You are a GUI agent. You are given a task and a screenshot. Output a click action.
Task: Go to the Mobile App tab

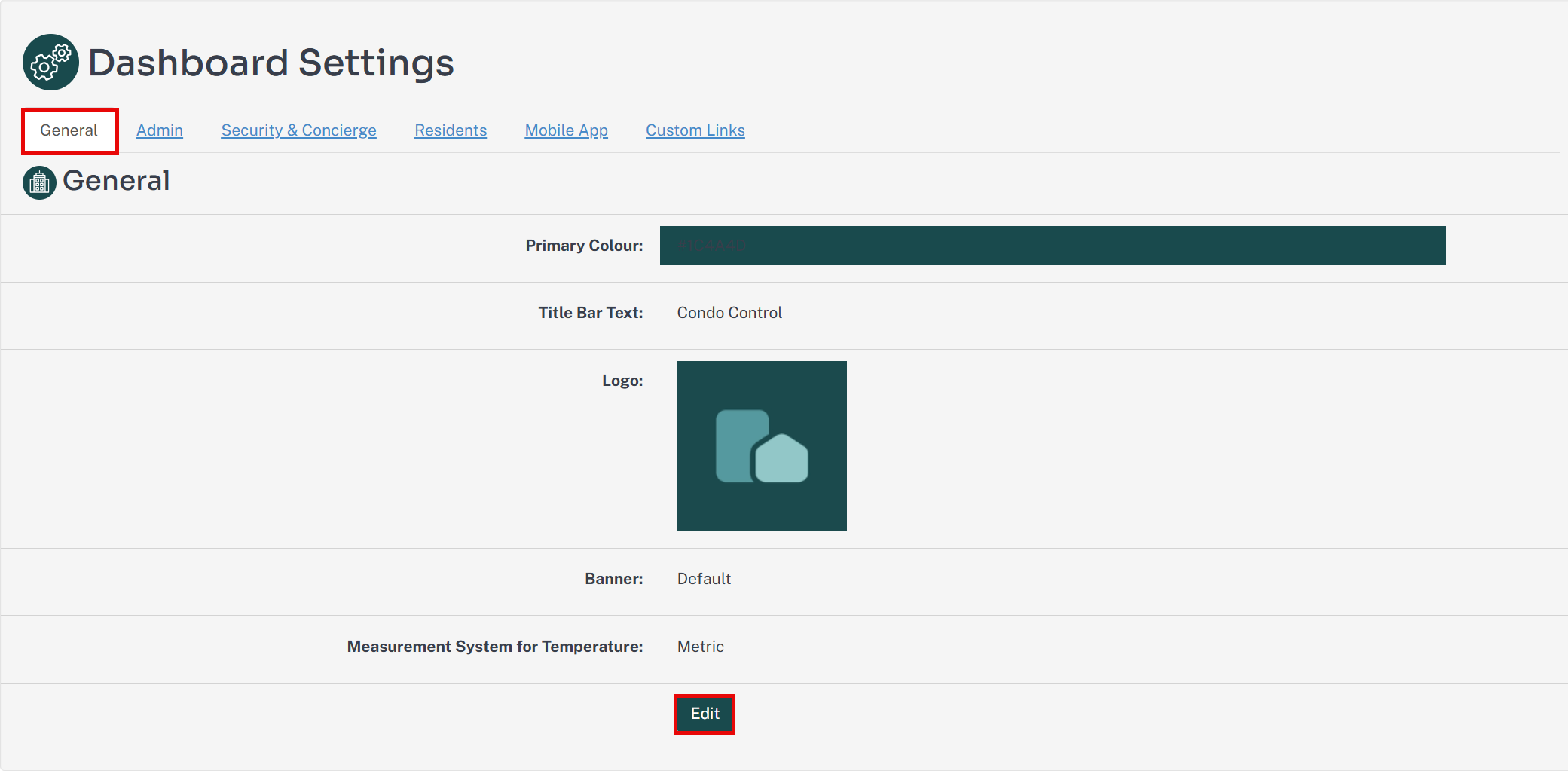coord(567,130)
